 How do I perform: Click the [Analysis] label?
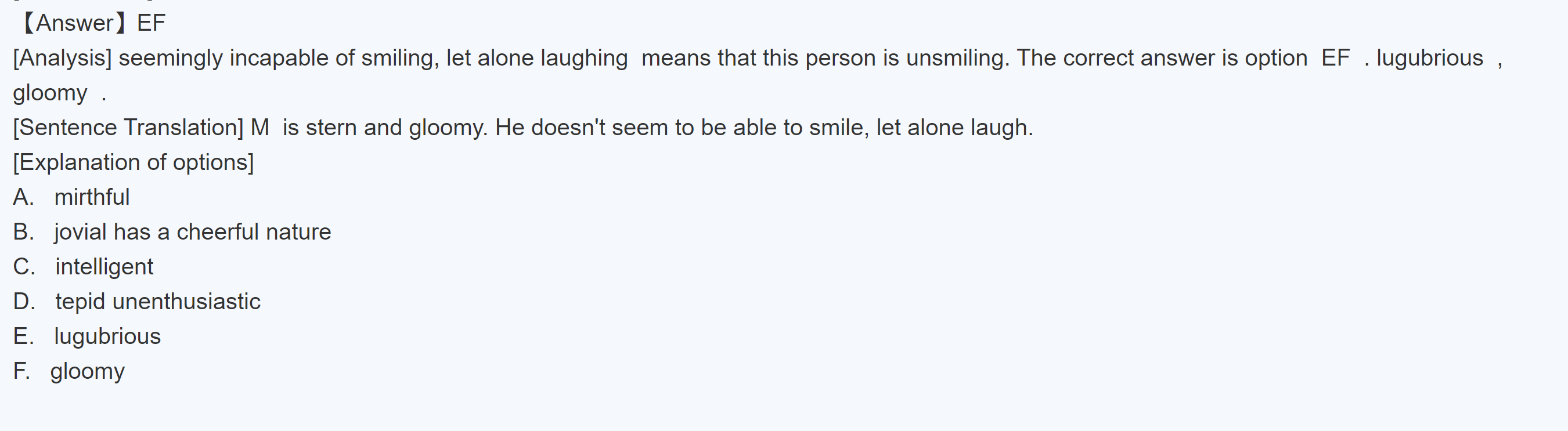point(62,59)
